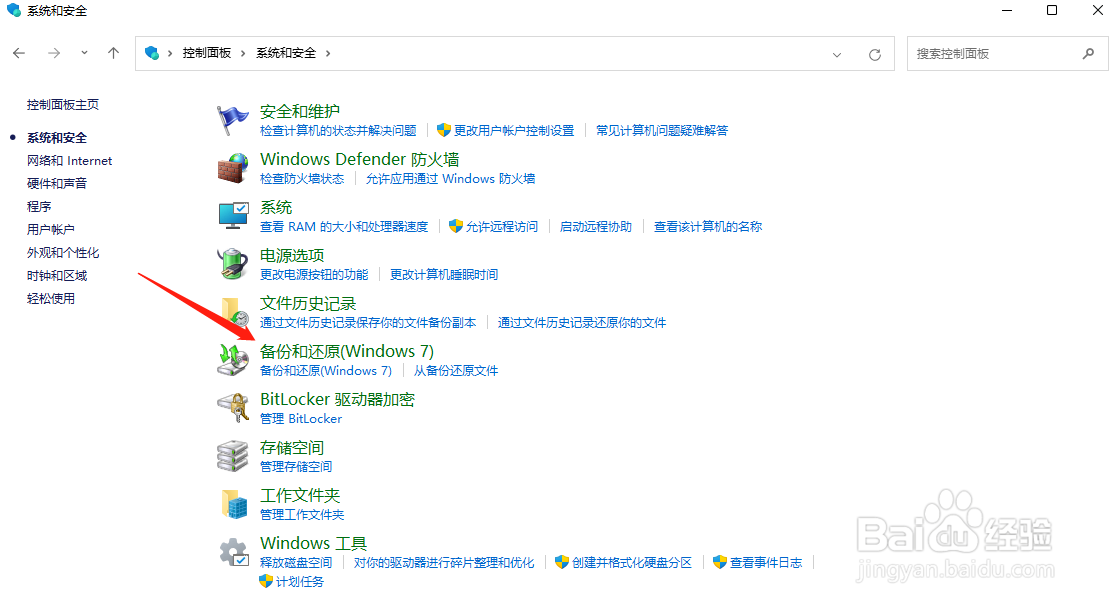Go forward with the right arrow
1116x608 pixels.
(54, 53)
